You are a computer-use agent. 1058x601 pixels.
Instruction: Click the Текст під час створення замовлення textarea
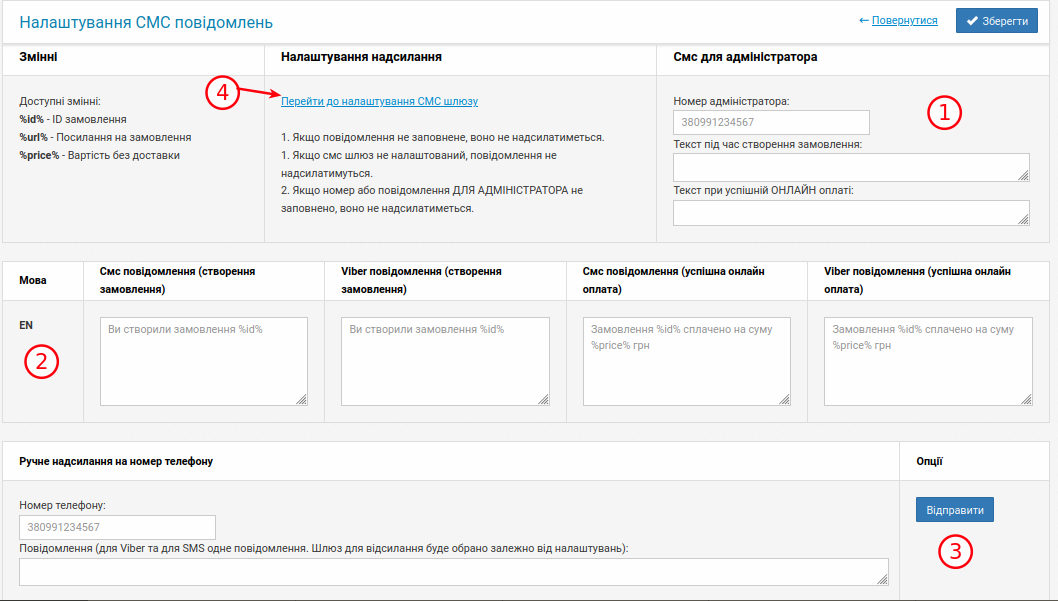[x=851, y=167]
